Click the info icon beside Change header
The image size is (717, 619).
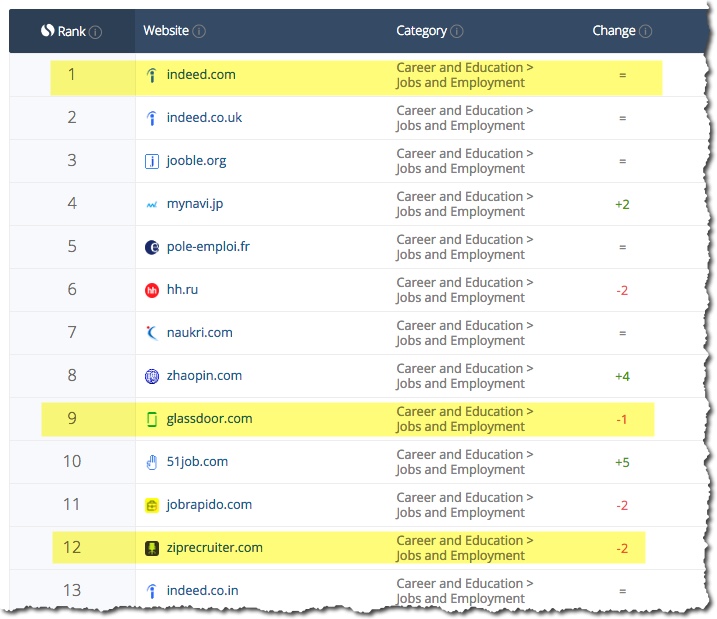646,31
